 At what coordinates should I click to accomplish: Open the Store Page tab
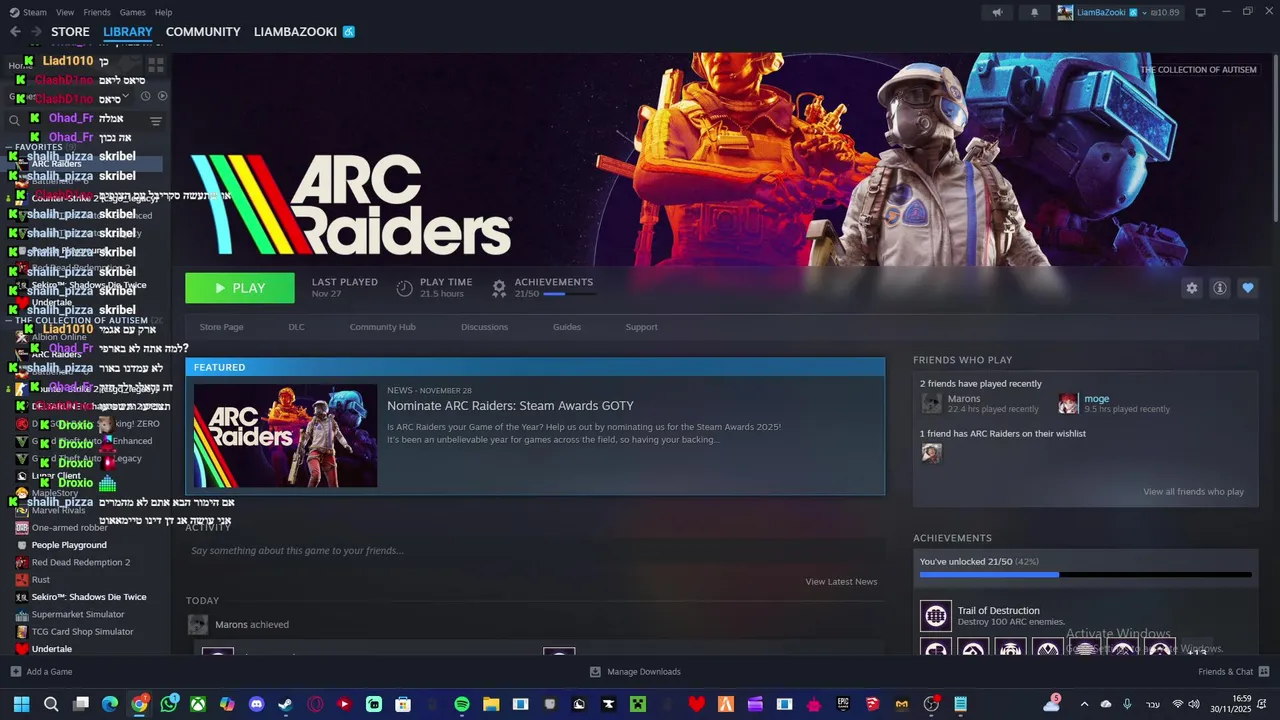(221, 327)
